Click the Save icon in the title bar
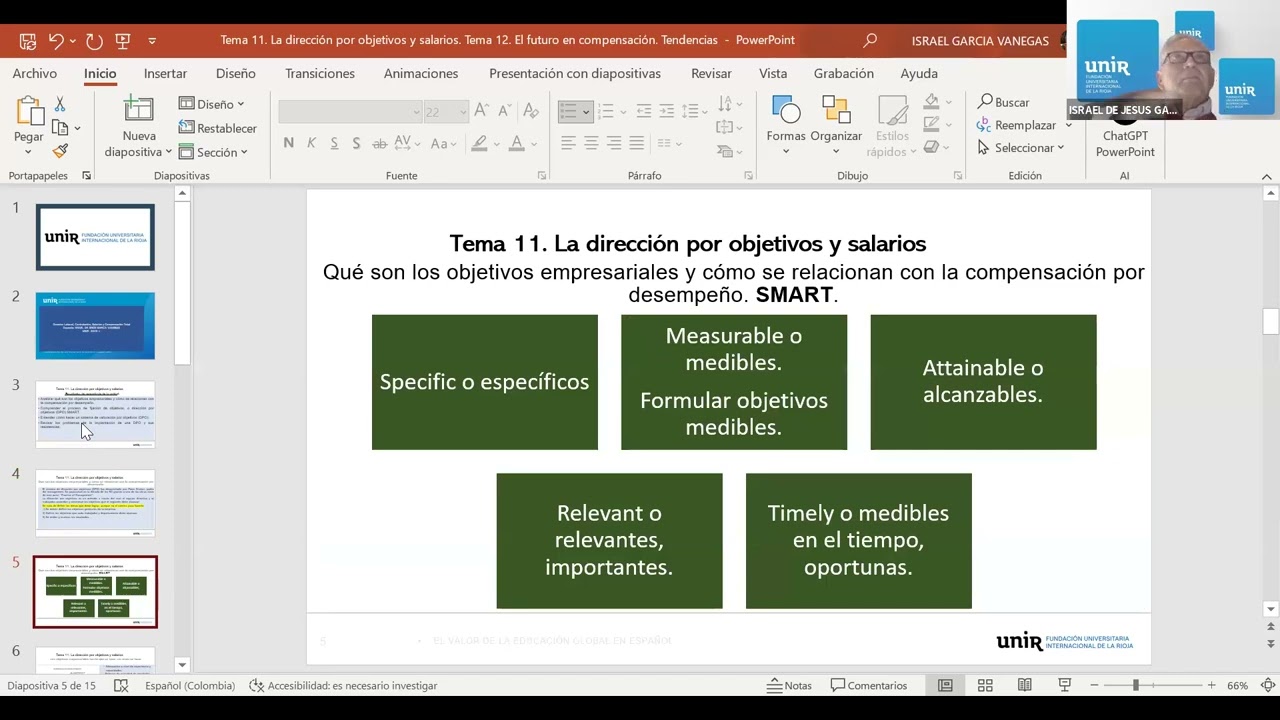 tap(27, 41)
